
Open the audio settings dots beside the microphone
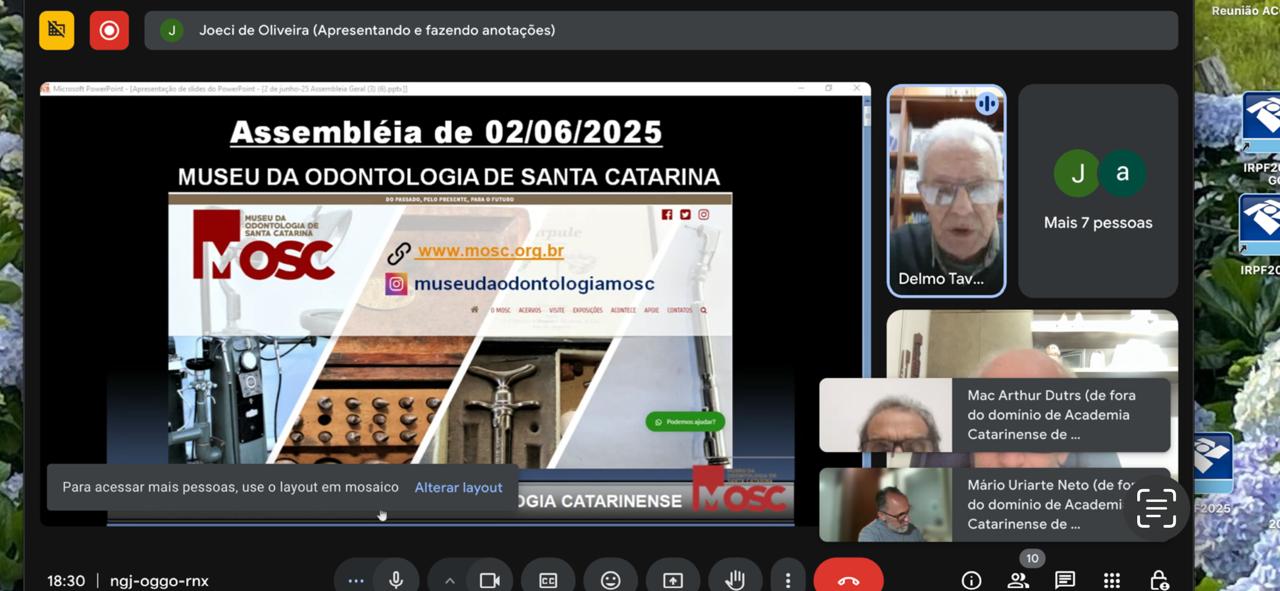coord(356,580)
